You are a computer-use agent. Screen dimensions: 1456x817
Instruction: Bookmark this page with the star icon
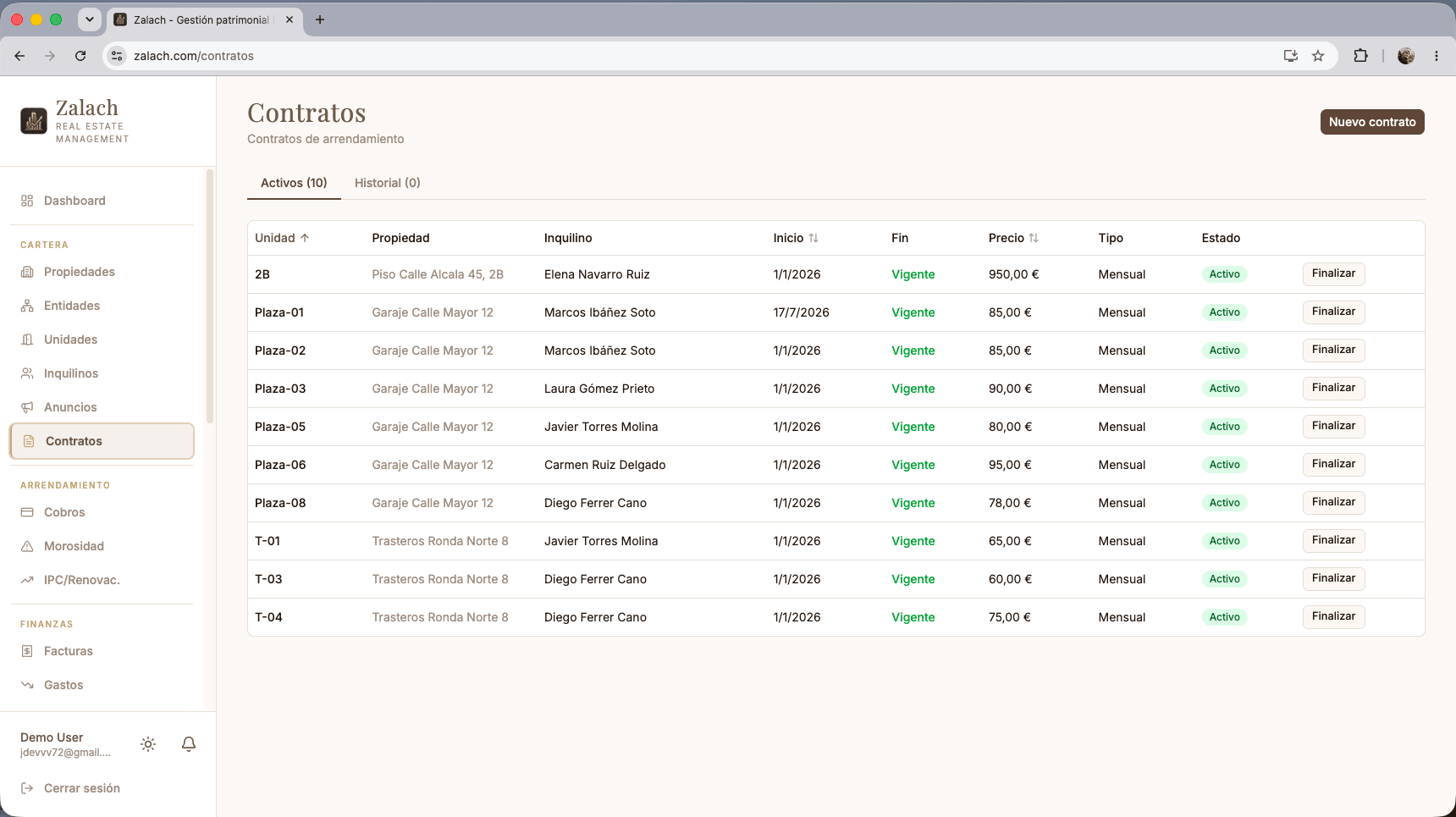click(x=1318, y=56)
